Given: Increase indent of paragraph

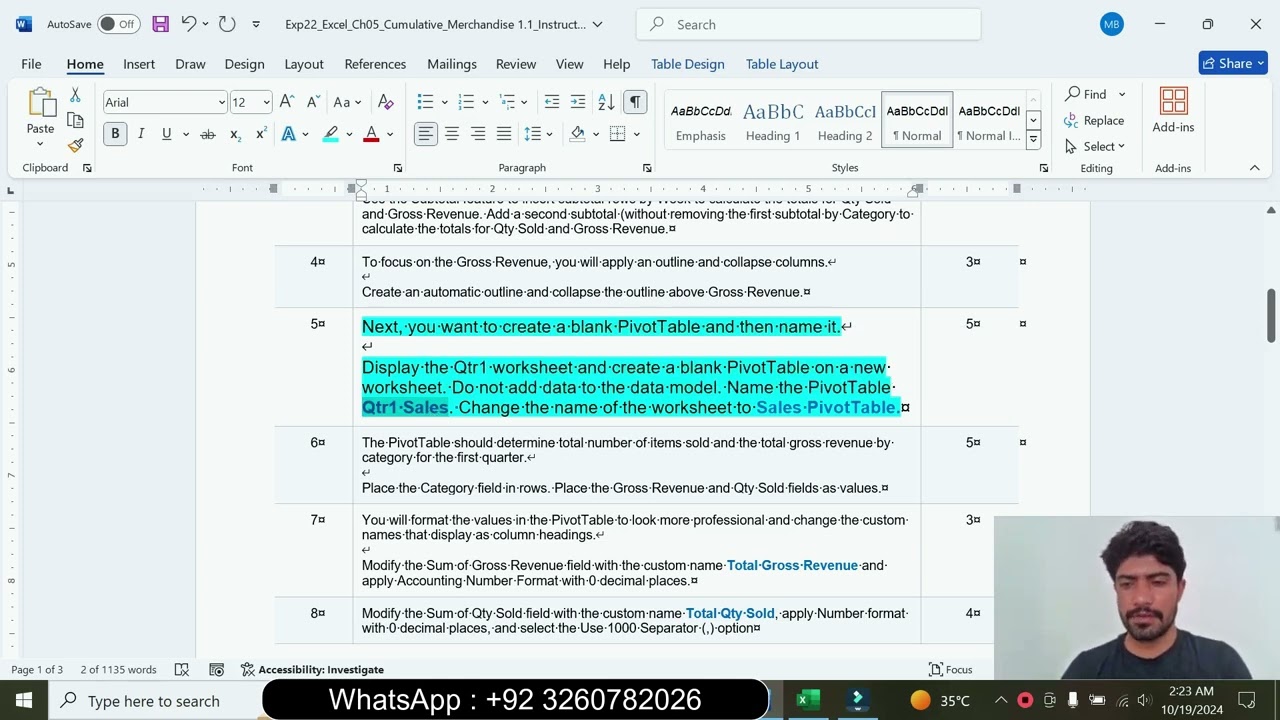Looking at the screenshot, I should pos(578,102).
